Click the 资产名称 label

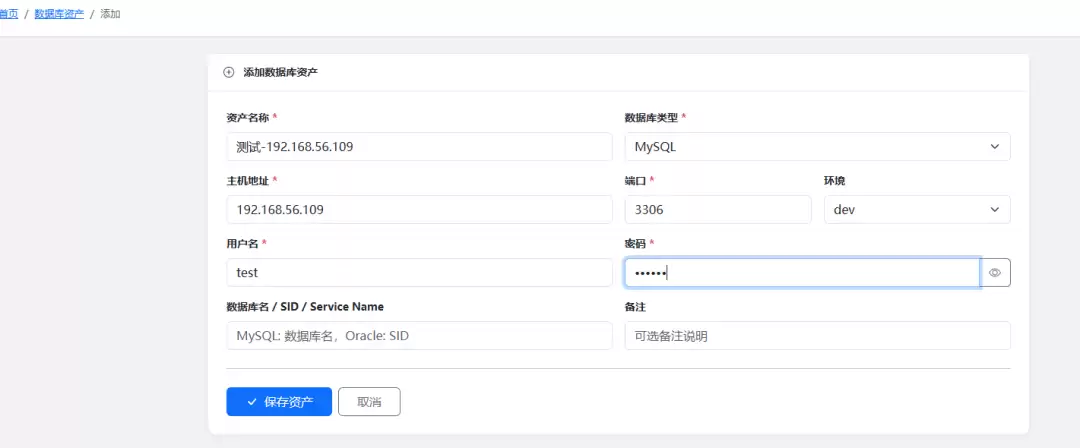coord(248,117)
